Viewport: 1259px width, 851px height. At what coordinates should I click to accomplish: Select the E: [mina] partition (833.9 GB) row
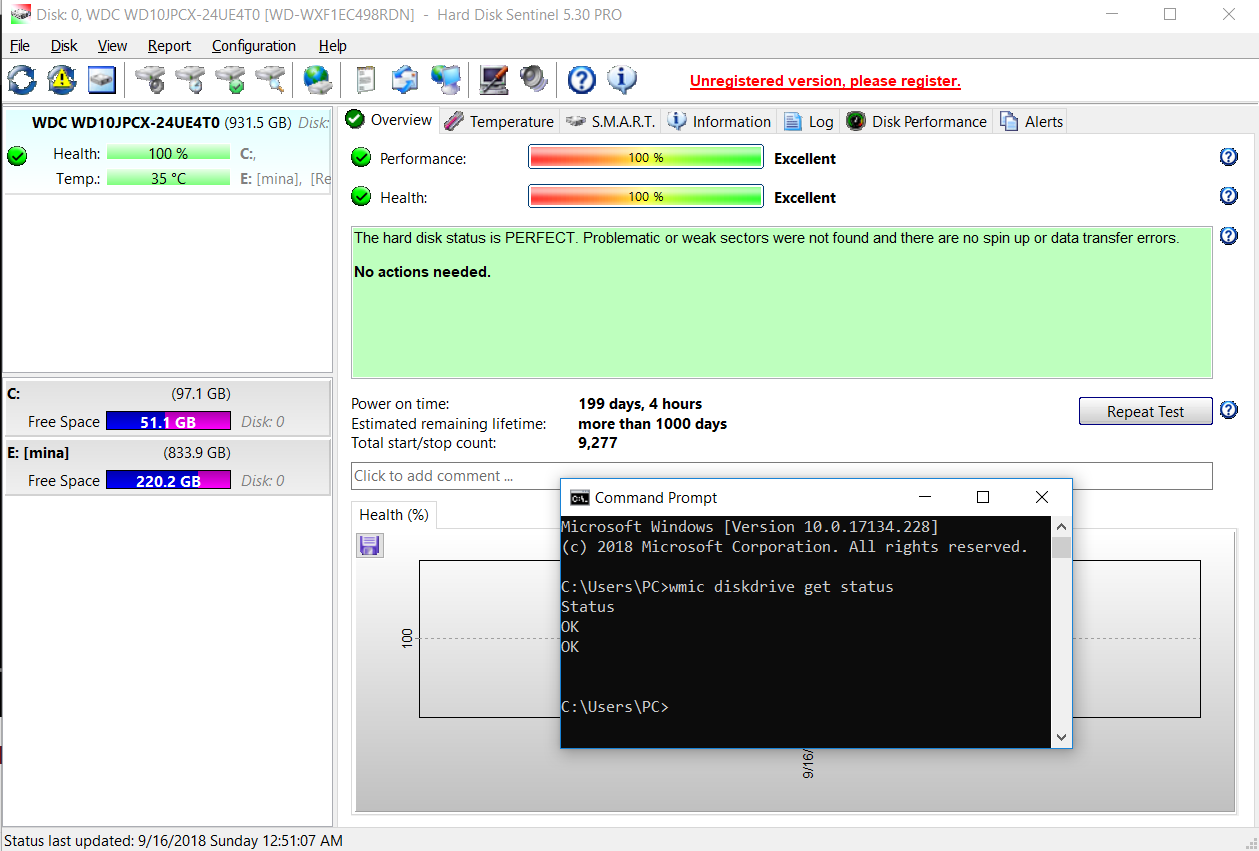tap(167, 467)
